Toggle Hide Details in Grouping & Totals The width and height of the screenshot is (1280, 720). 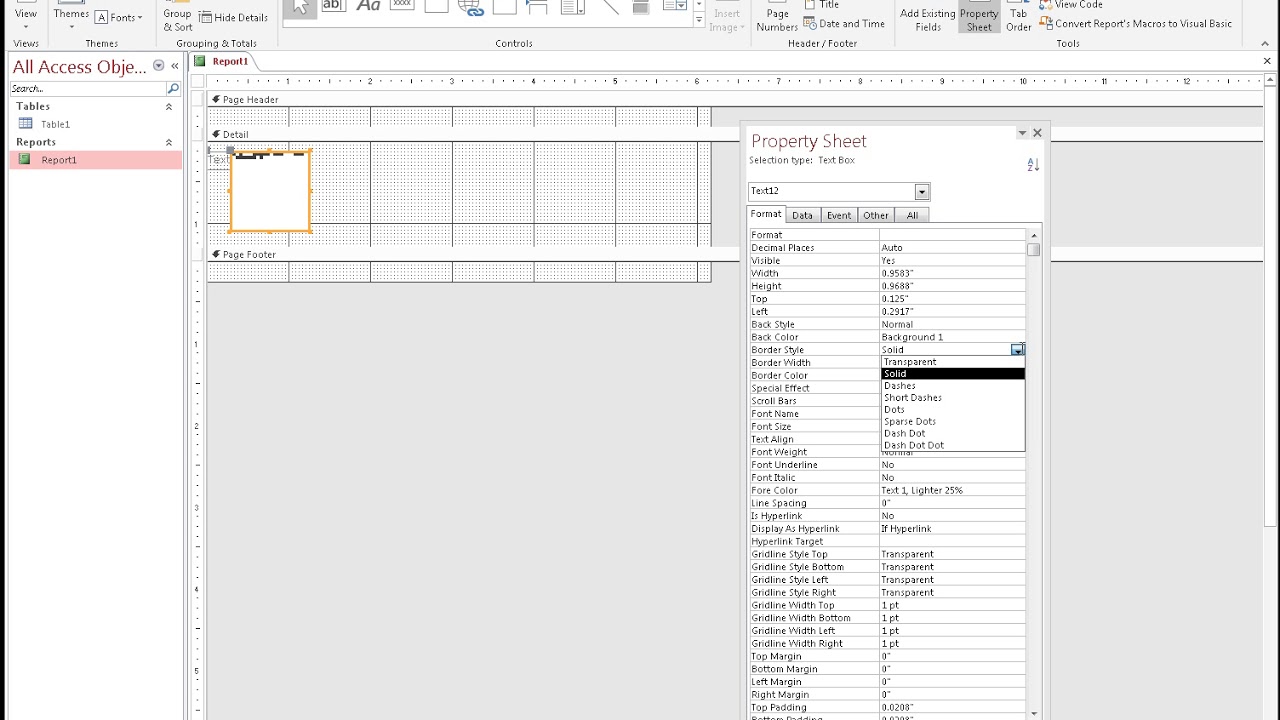(233, 17)
